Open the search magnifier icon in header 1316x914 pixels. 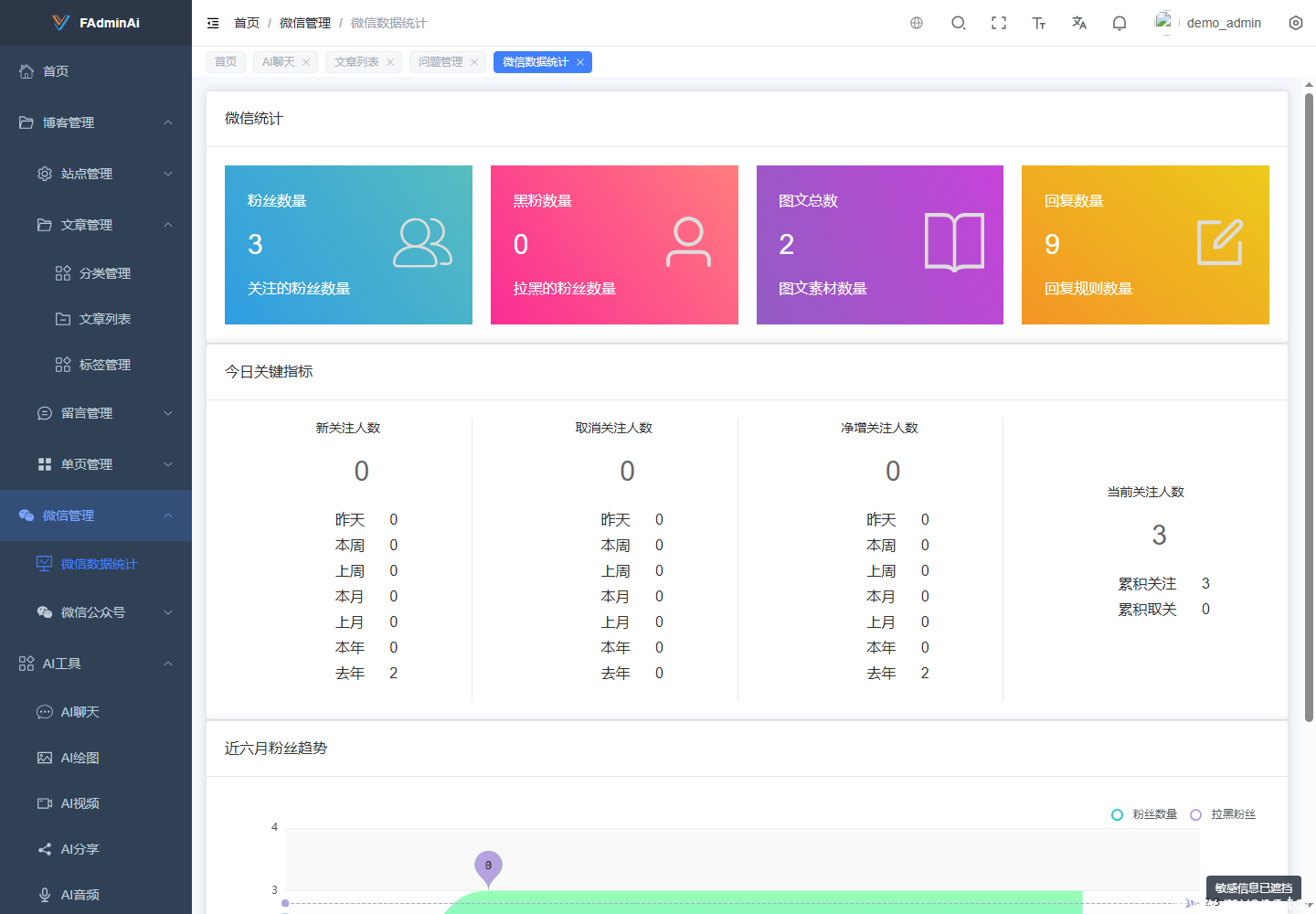[x=958, y=23]
